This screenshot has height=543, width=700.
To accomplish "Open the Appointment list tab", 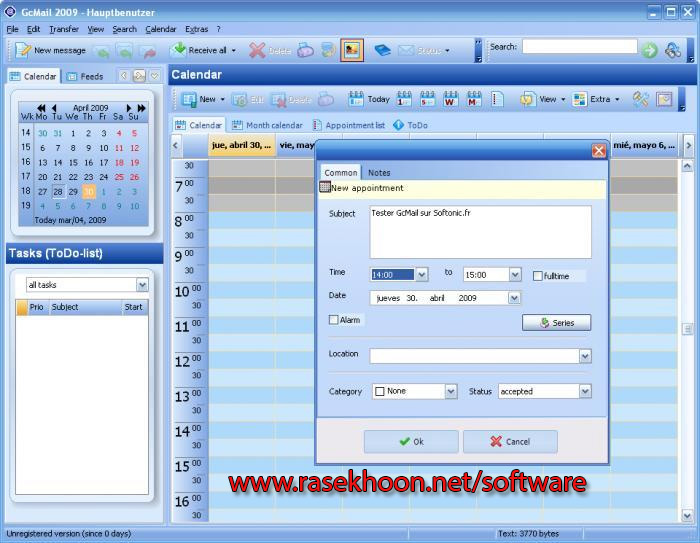I will coord(349,125).
